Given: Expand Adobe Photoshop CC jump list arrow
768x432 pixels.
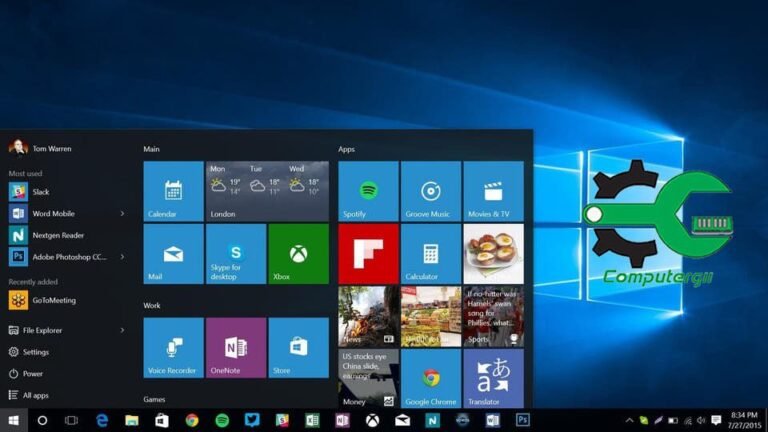Looking at the screenshot, I should (122, 257).
